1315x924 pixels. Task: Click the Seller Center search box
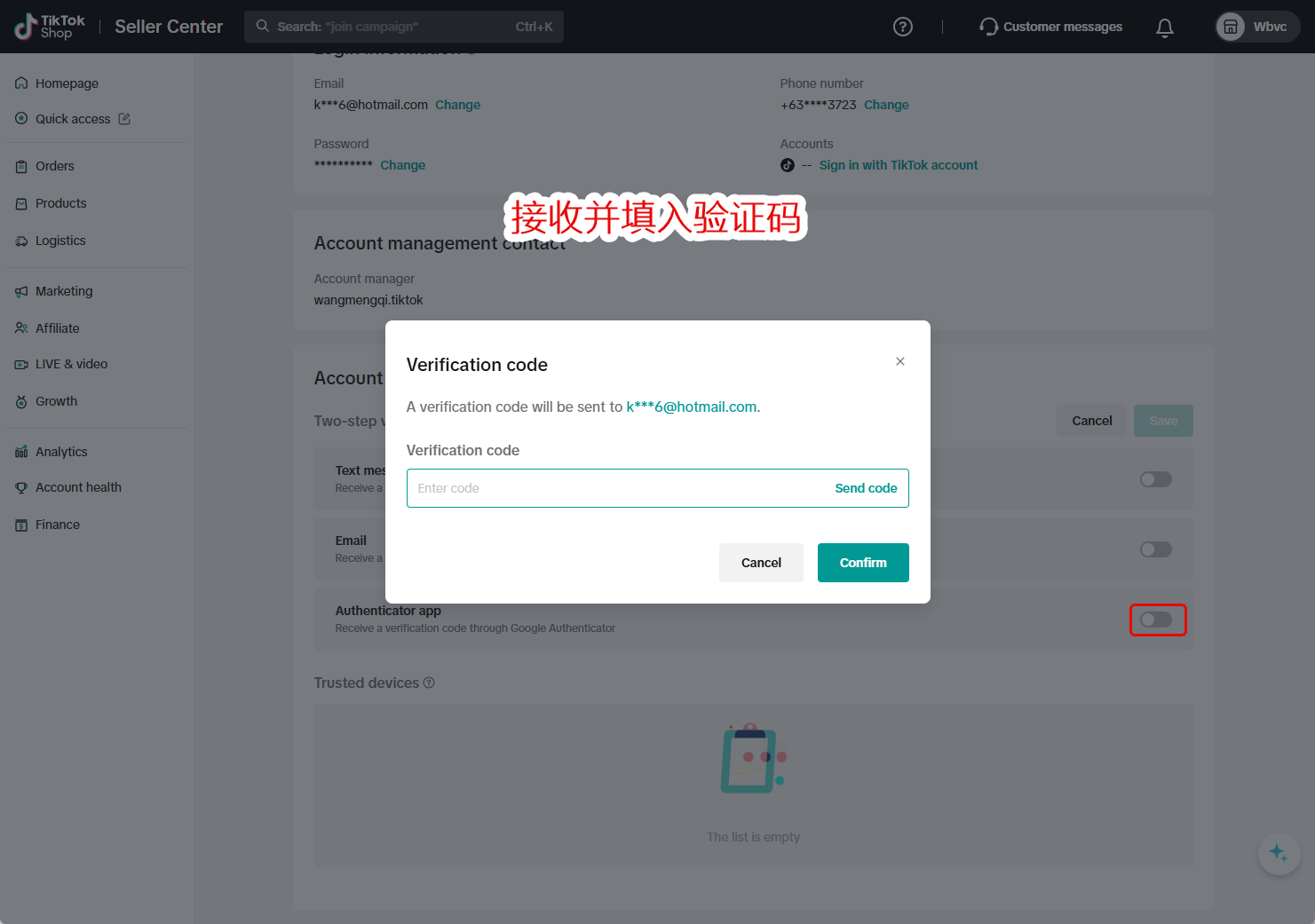(x=404, y=27)
